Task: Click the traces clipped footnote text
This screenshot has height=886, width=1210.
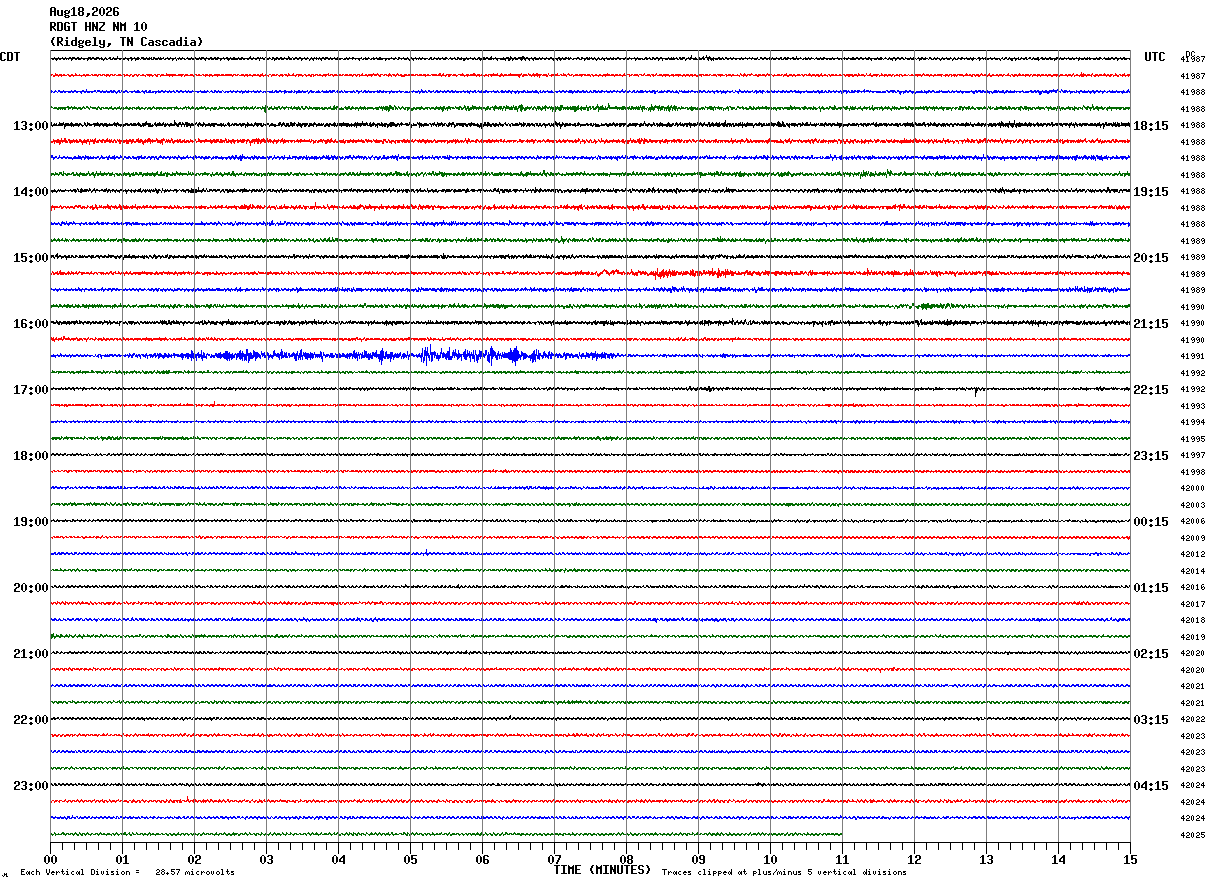Action: click(784, 873)
